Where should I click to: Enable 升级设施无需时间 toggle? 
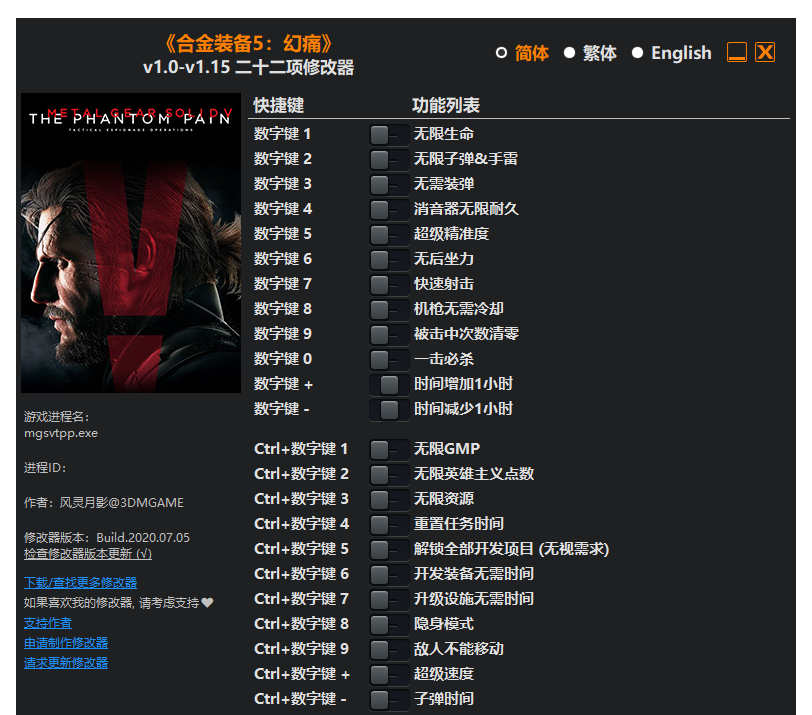coord(389,600)
